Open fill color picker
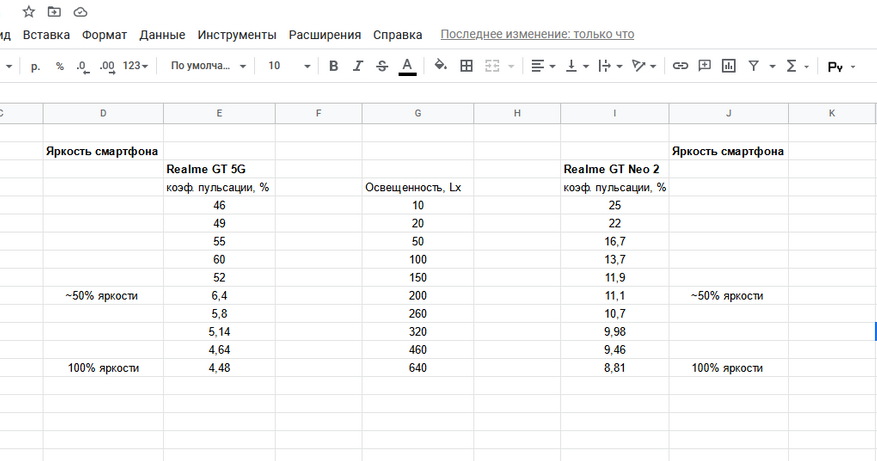Image resolution: width=877 pixels, height=461 pixels. click(x=440, y=65)
